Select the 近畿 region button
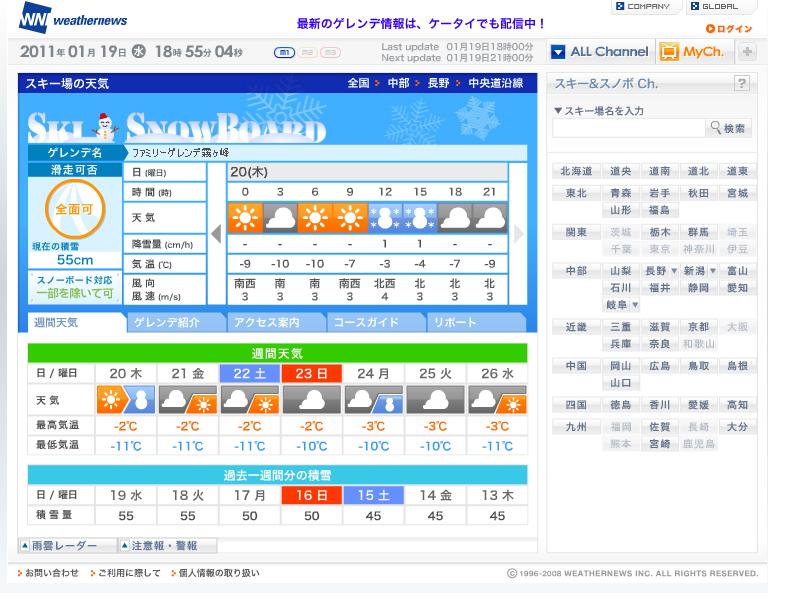This screenshot has width=800, height=600. (576, 327)
